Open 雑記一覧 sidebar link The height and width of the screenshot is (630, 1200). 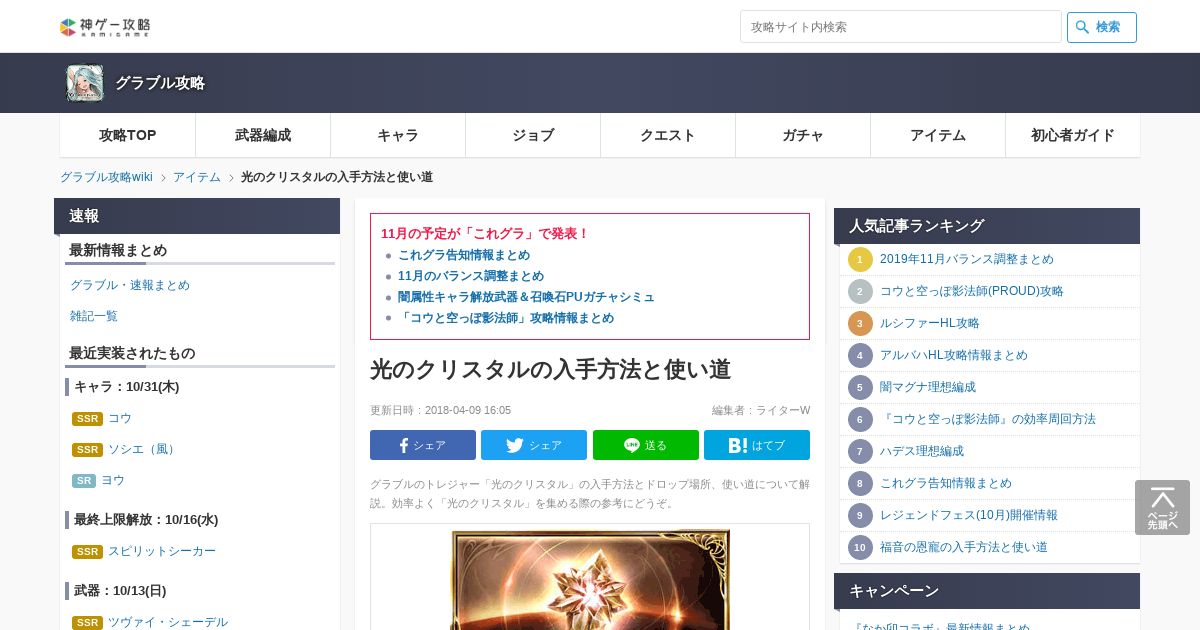[94, 316]
